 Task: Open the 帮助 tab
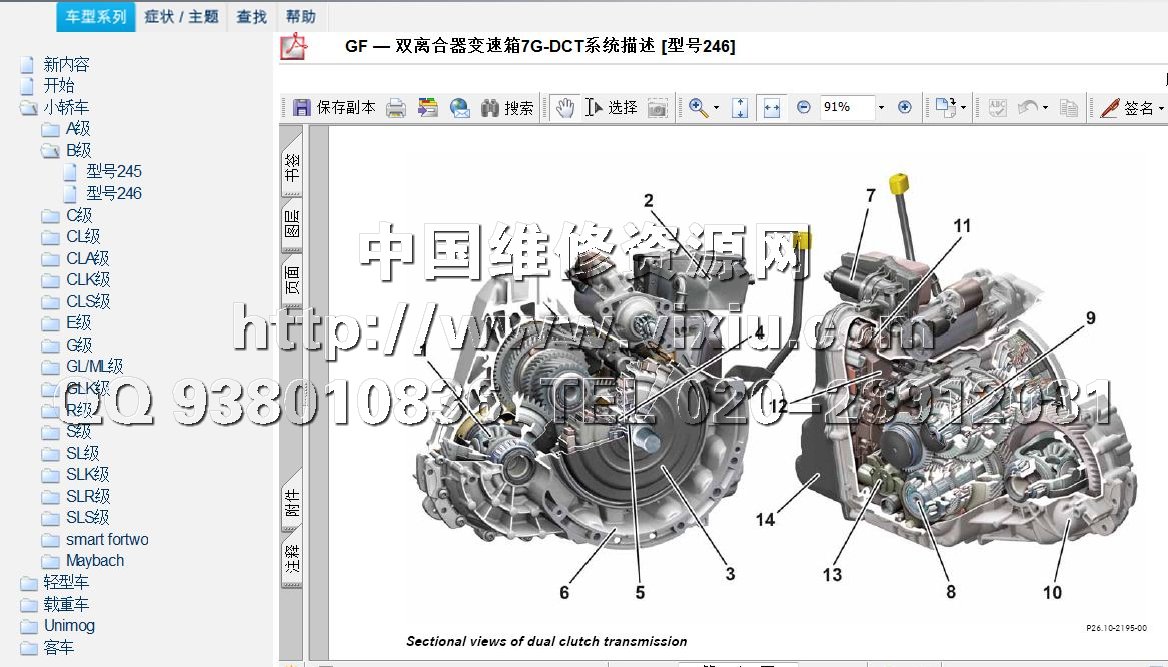pos(300,16)
